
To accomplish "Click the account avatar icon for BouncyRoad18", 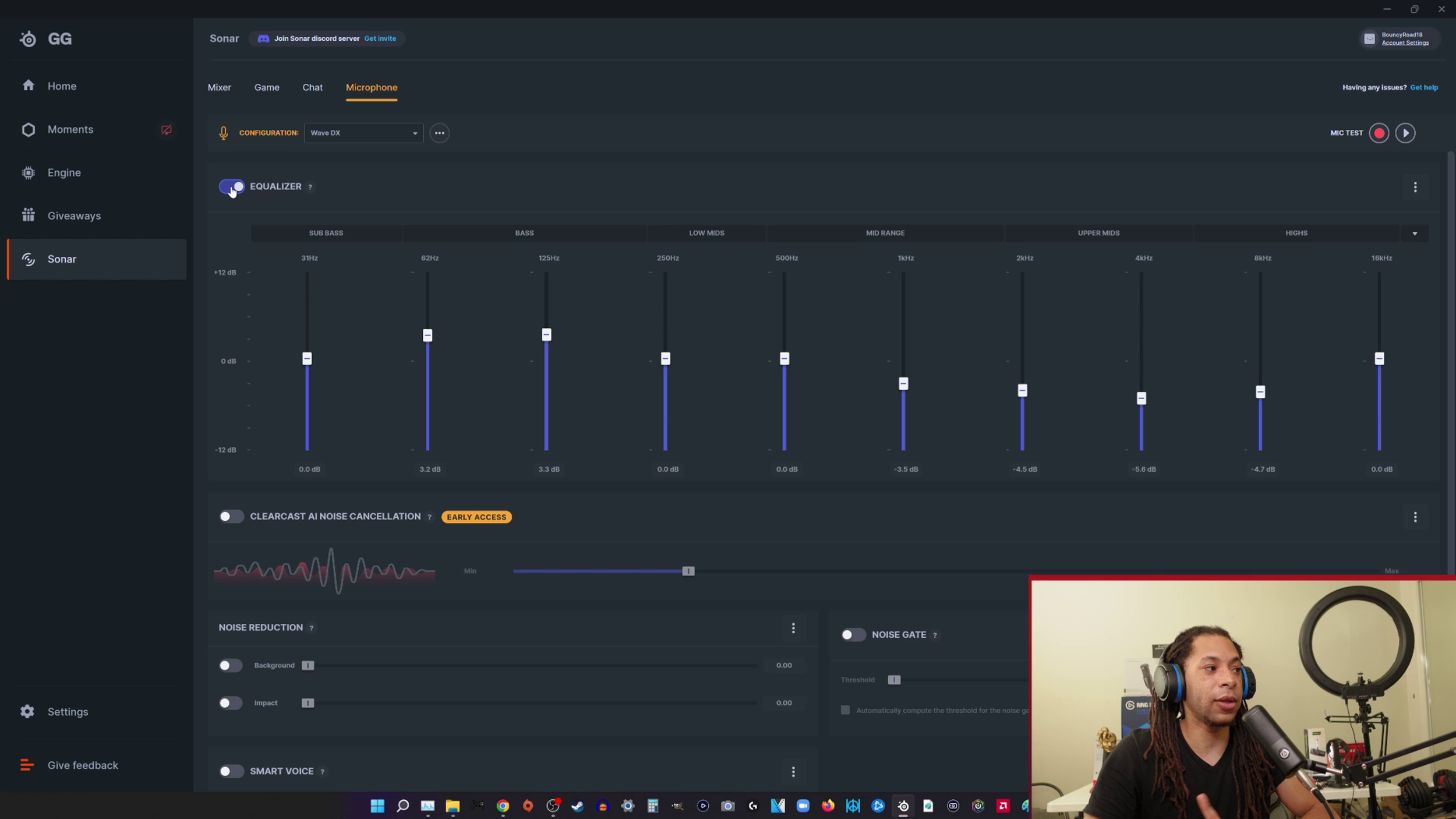I will point(1369,39).
